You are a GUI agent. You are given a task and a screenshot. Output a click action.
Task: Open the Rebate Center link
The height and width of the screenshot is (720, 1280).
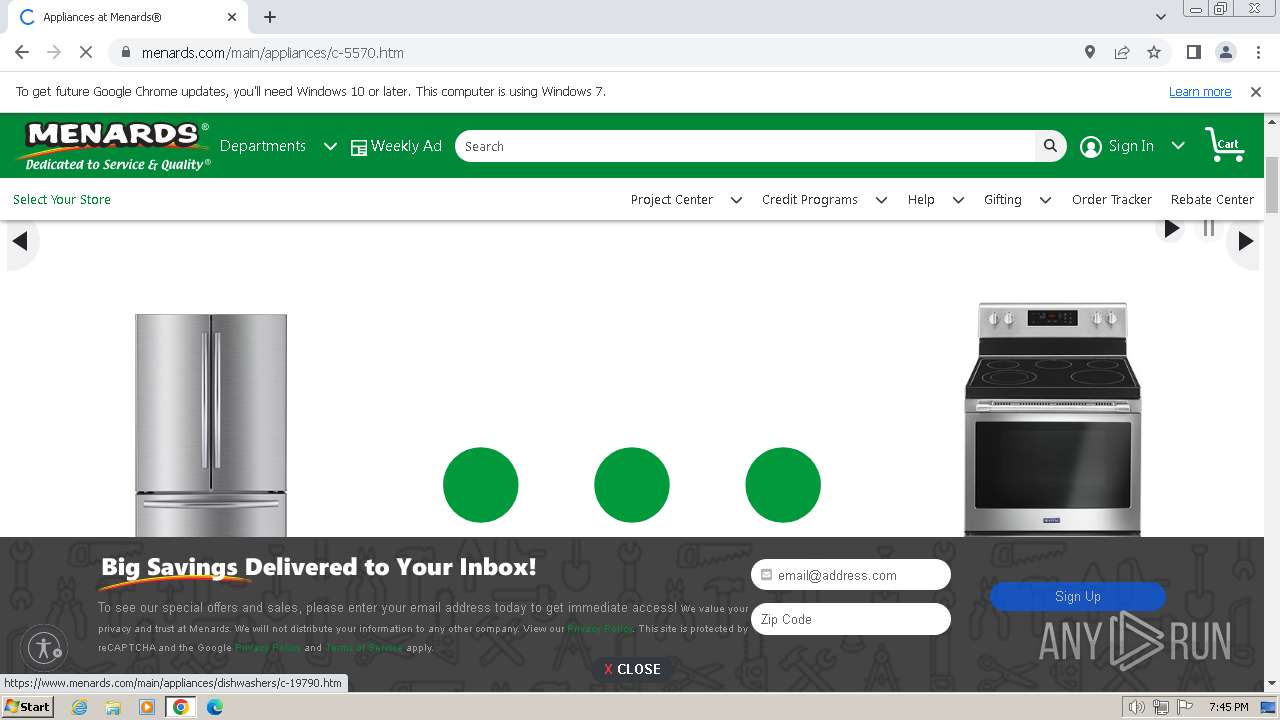point(1212,199)
